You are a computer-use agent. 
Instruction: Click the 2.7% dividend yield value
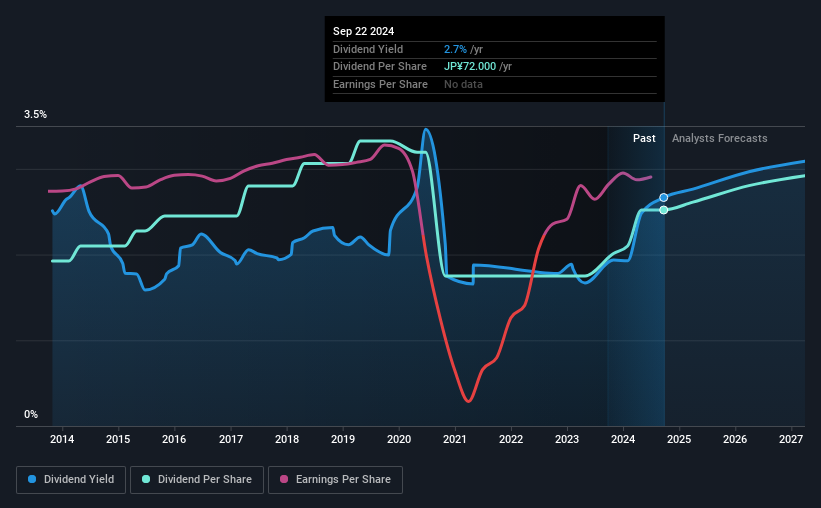(x=455, y=49)
